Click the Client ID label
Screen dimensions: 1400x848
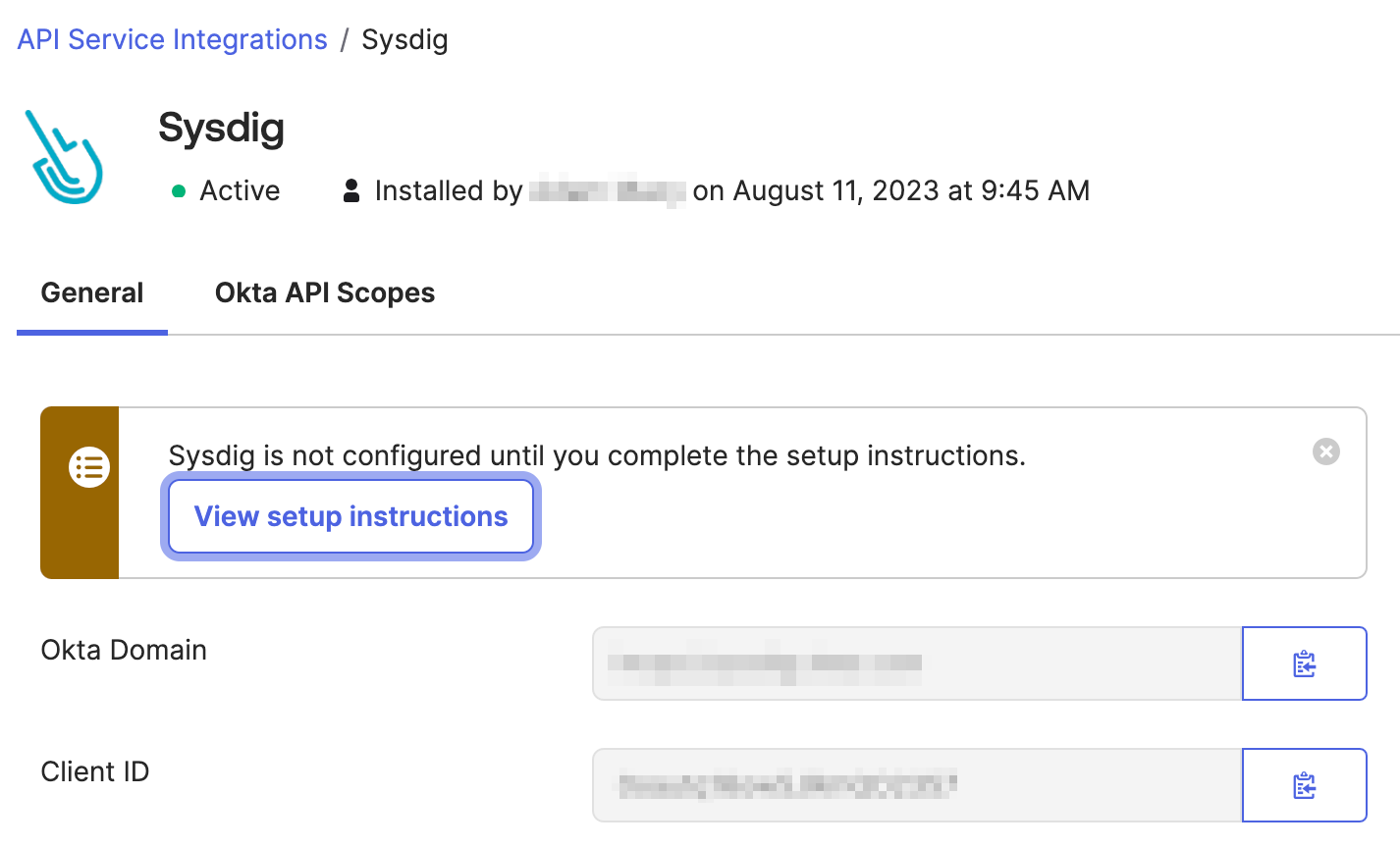(x=95, y=771)
